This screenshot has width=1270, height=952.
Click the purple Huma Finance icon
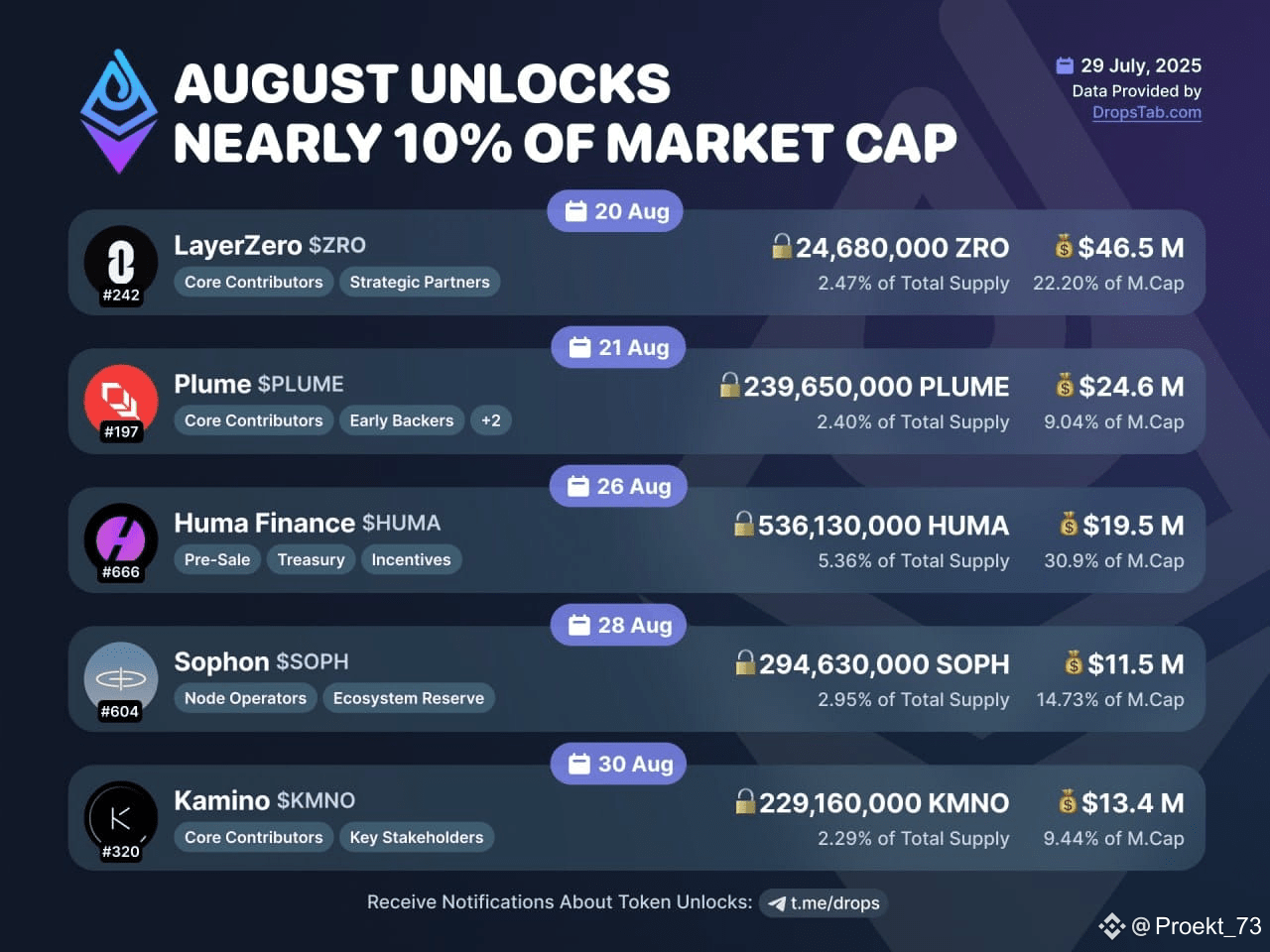(x=121, y=540)
